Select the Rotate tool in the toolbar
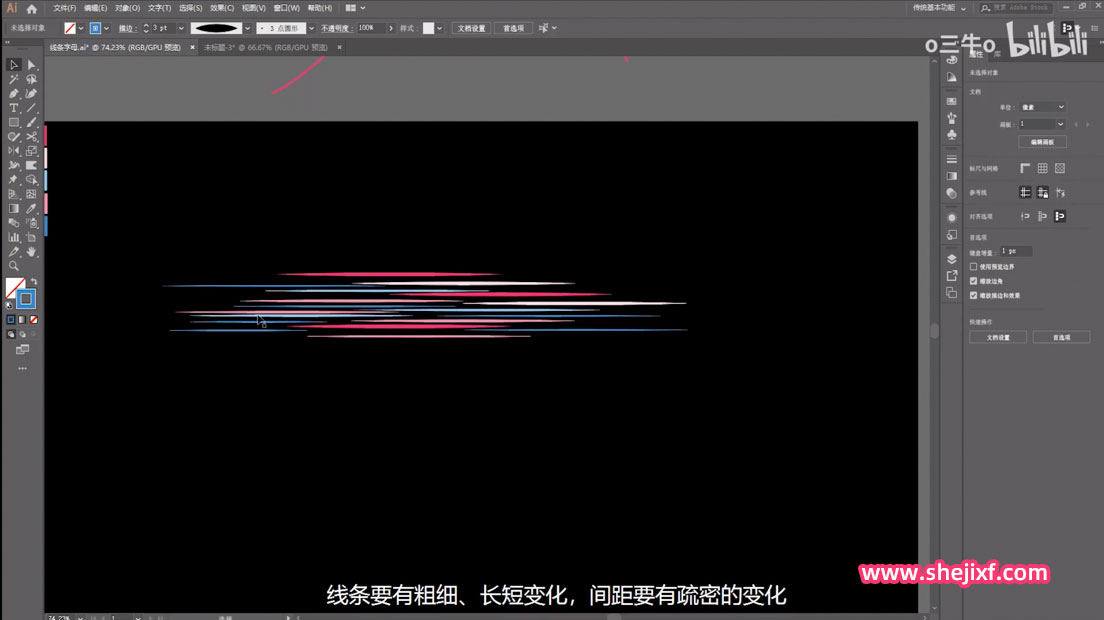The height and width of the screenshot is (620, 1104). (x=11, y=150)
